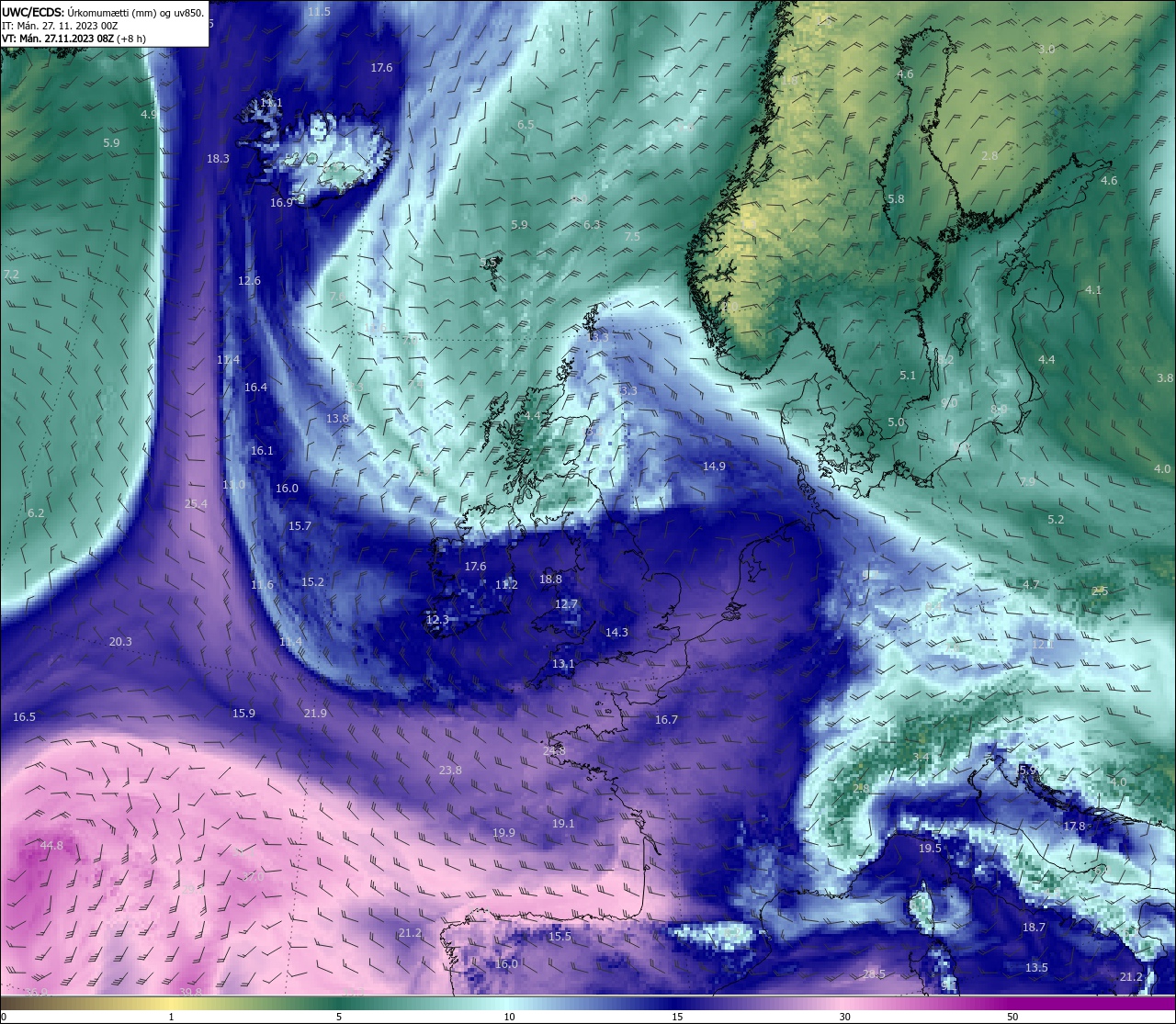Click the 15.2 value label
This screenshot has width=1176, height=1024.
click(x=312, y=581)
